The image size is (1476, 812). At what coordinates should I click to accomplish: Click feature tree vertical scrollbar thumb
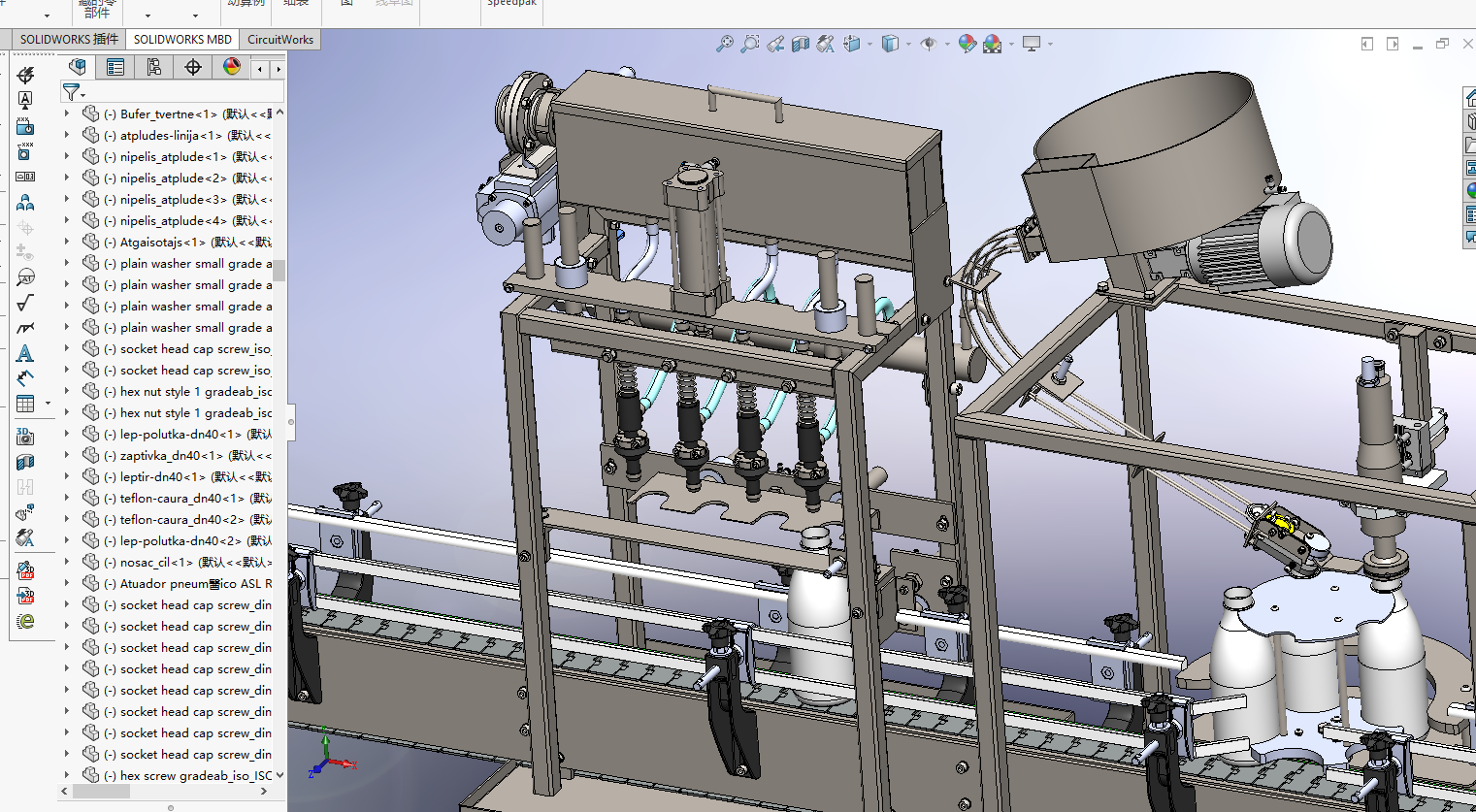[279, 270]
